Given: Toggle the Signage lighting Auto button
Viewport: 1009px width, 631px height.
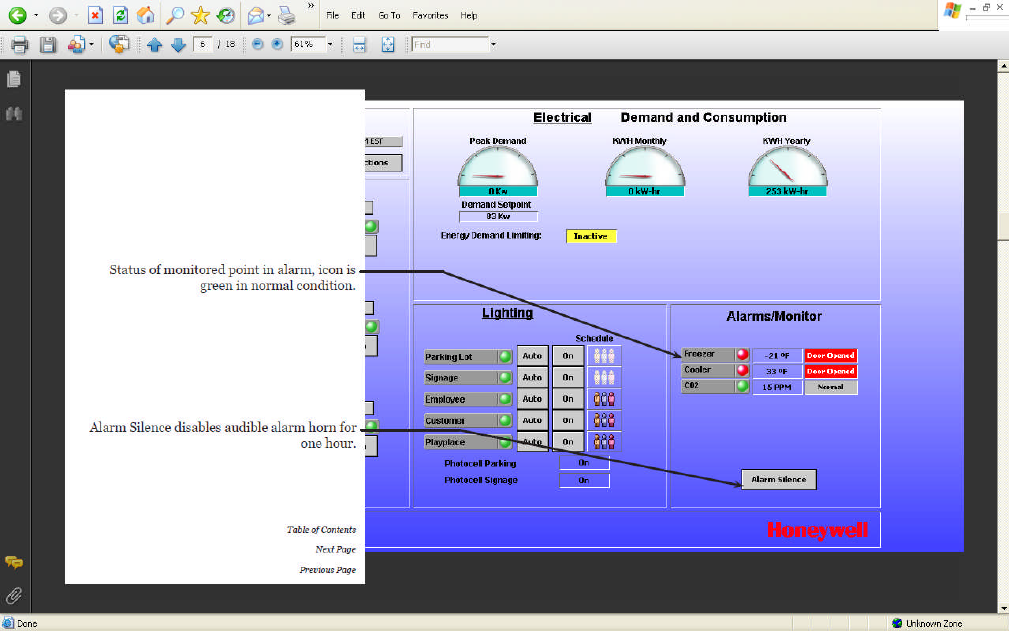Looking at the screenshot, I should (x=532, y=378).
